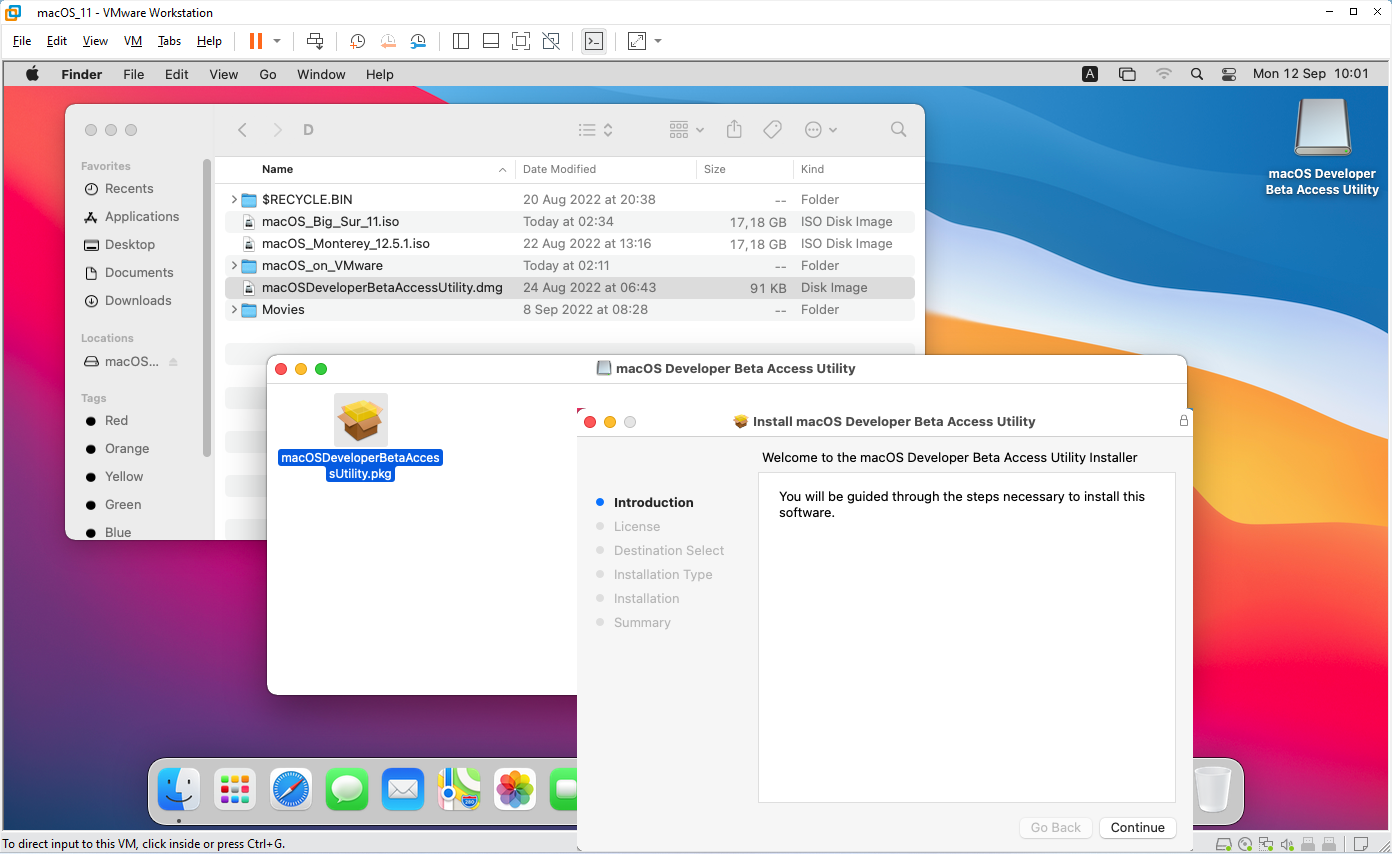
Task: Change Finder list view style selector
Action: [x=596, y=130]
